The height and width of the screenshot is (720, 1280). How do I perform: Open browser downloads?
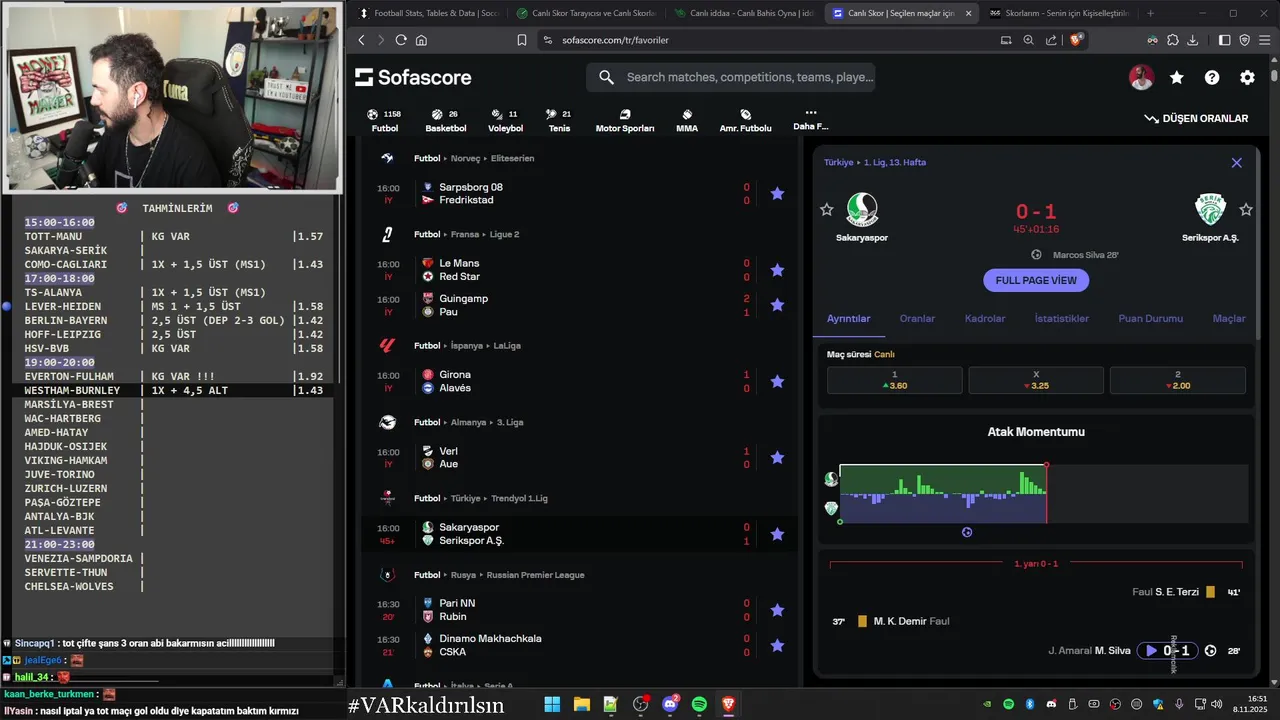tap(1192, 40)
